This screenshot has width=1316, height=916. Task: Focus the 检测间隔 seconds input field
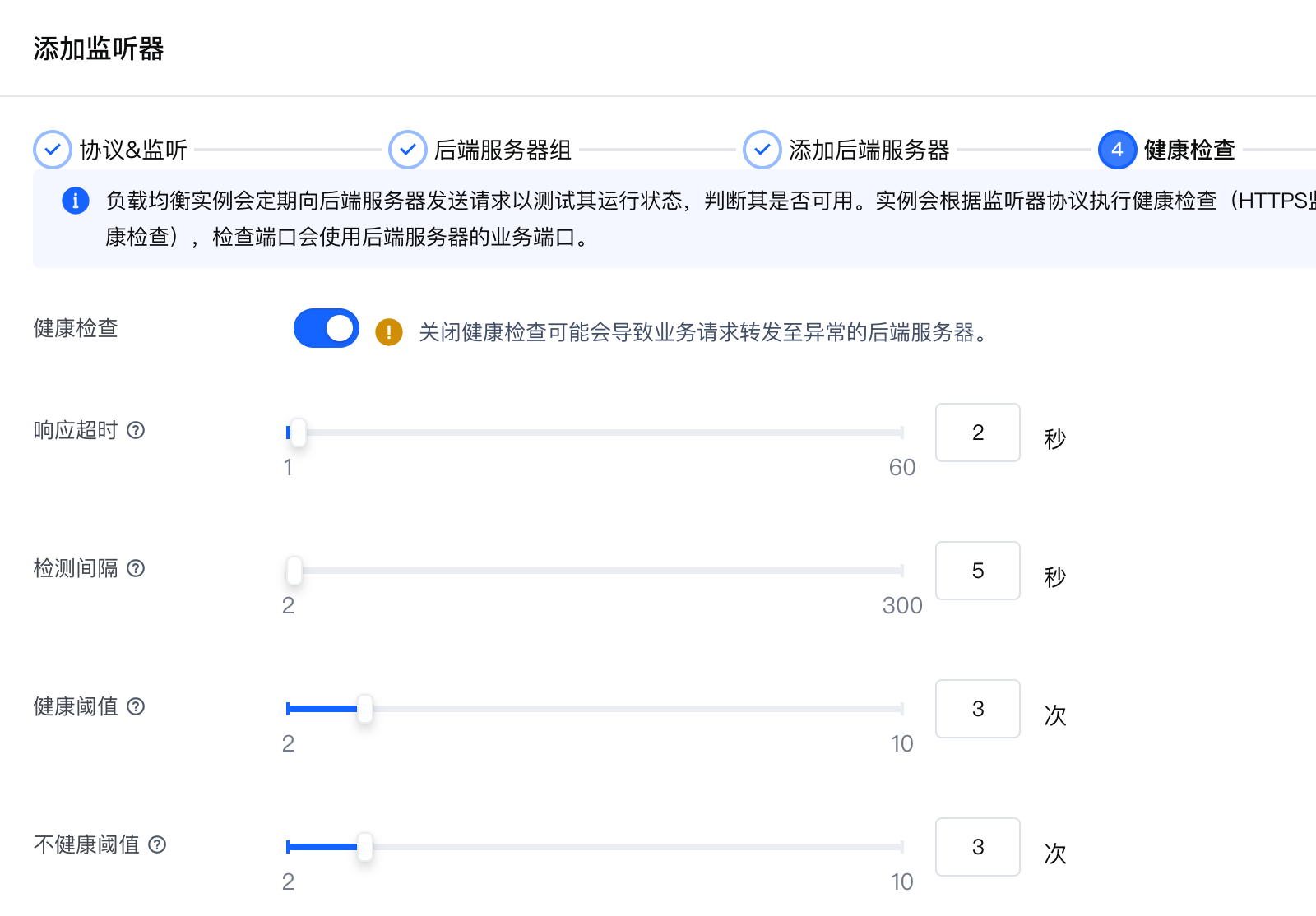977,571
